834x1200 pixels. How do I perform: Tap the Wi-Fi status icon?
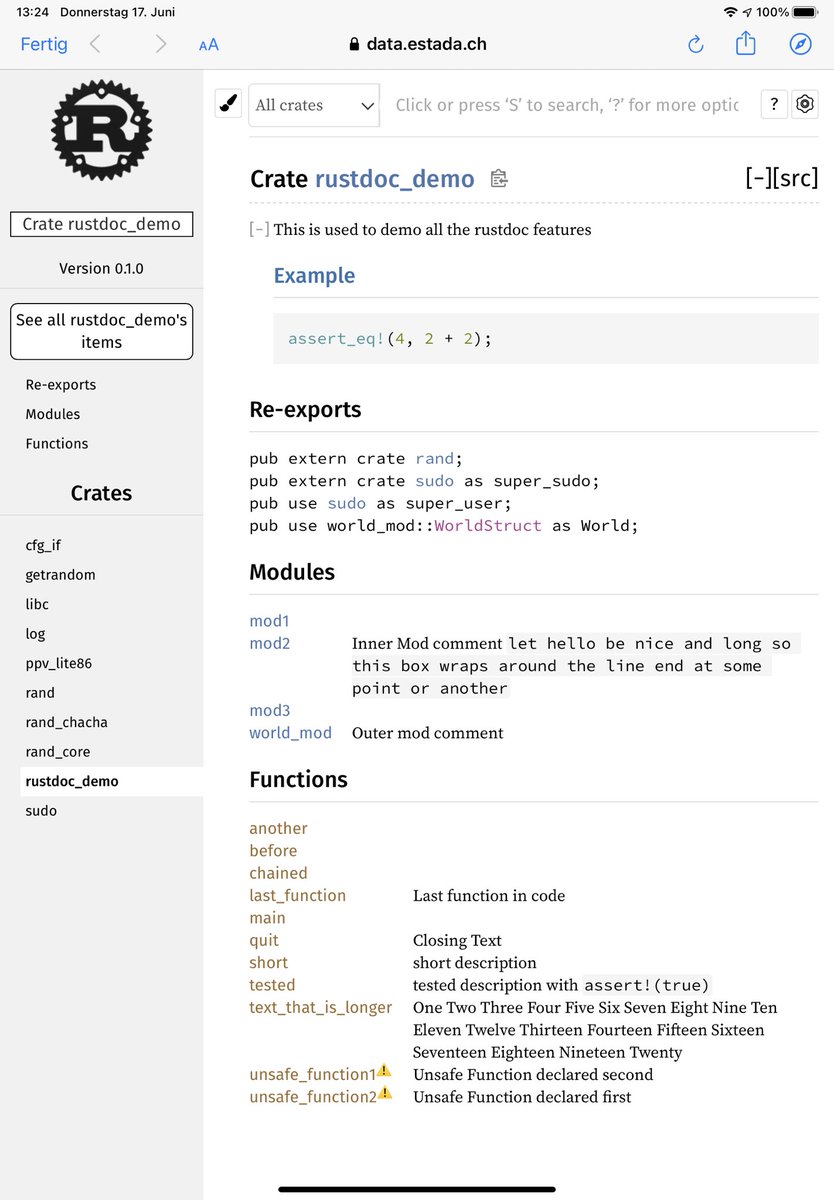pos(731,12)
